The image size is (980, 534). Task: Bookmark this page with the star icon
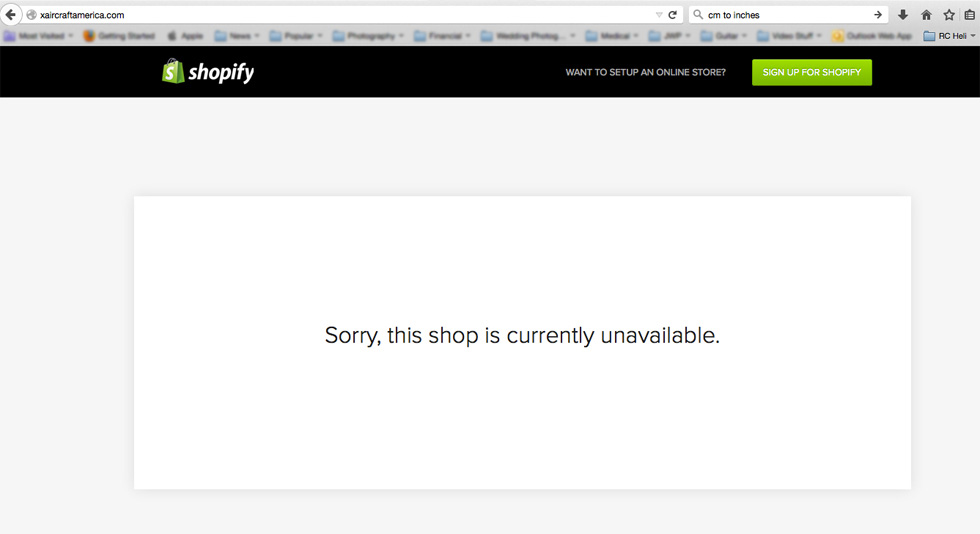[x=949, y=14]
